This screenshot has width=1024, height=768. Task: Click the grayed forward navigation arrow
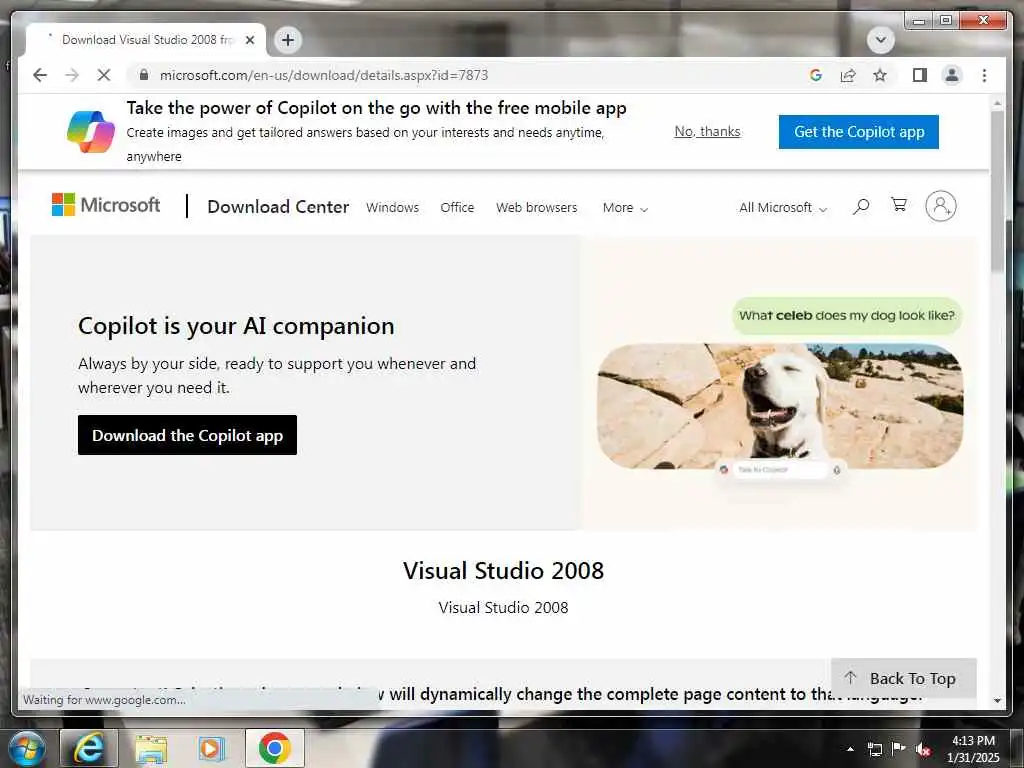click(x=72, y=75)
